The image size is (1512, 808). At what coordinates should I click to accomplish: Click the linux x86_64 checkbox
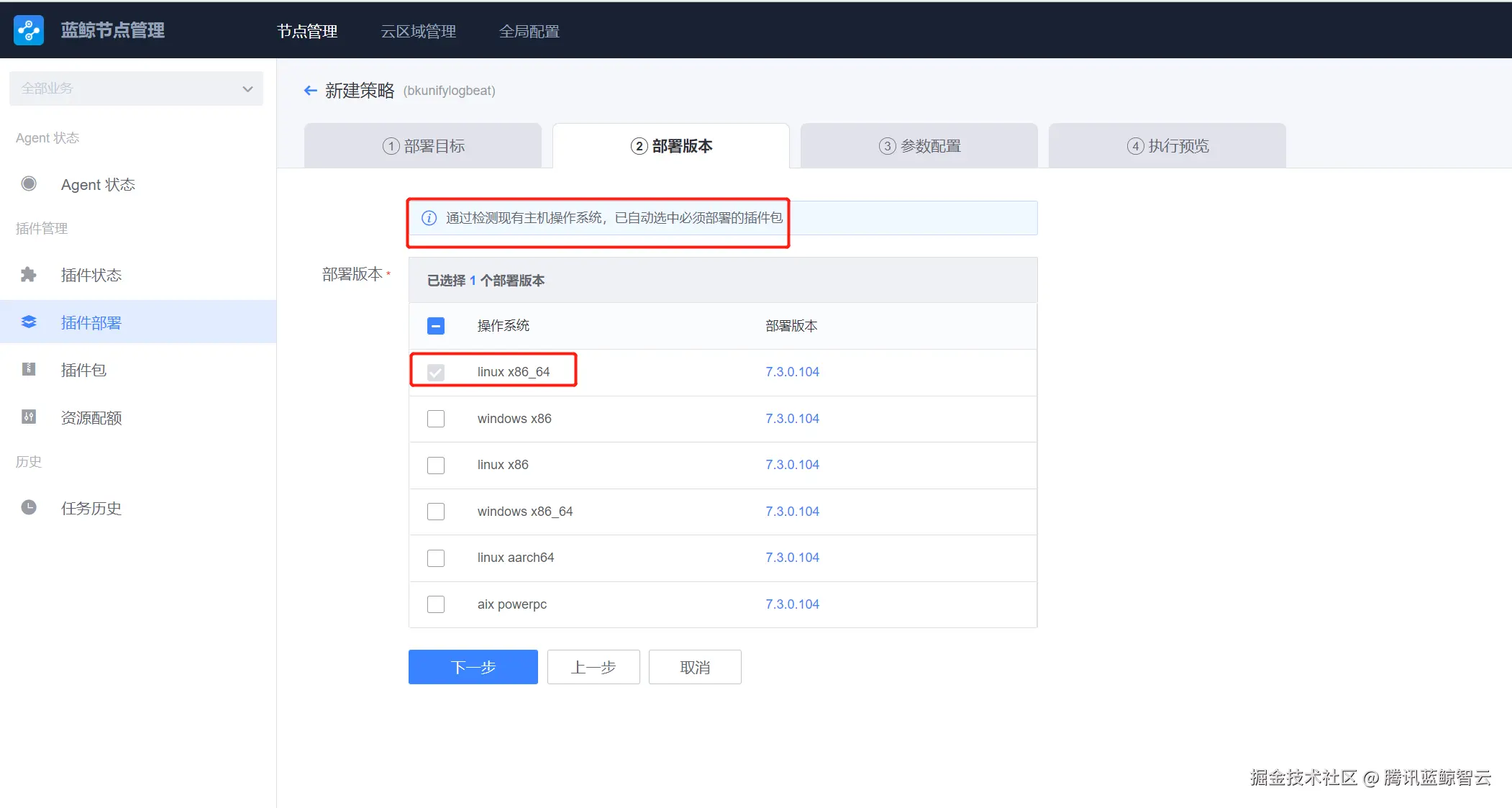pyautogui.click(x=436, y=372)
